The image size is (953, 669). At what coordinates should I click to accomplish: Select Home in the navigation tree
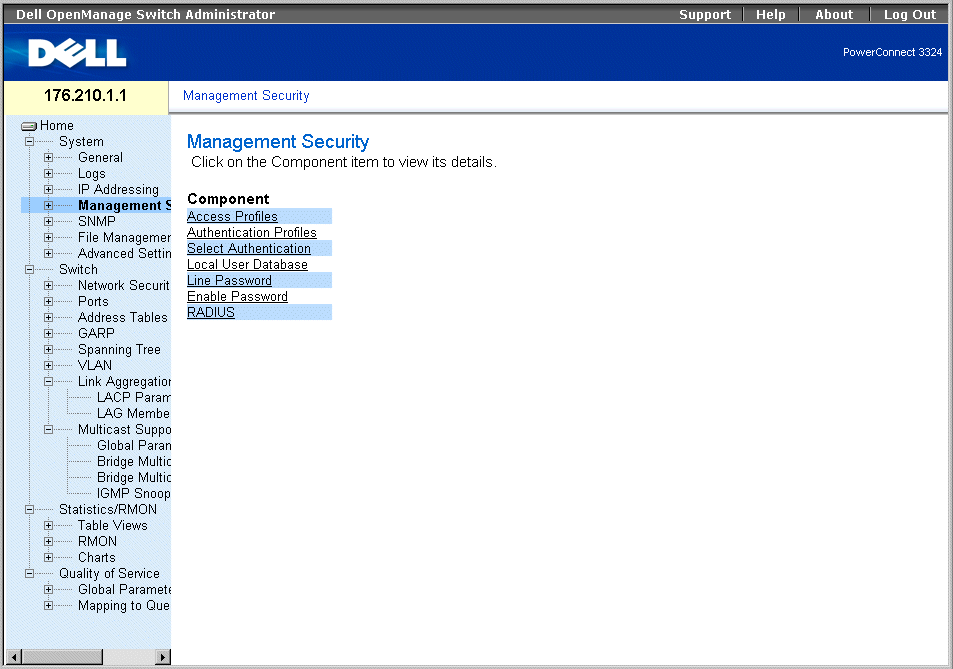[57, 126]
